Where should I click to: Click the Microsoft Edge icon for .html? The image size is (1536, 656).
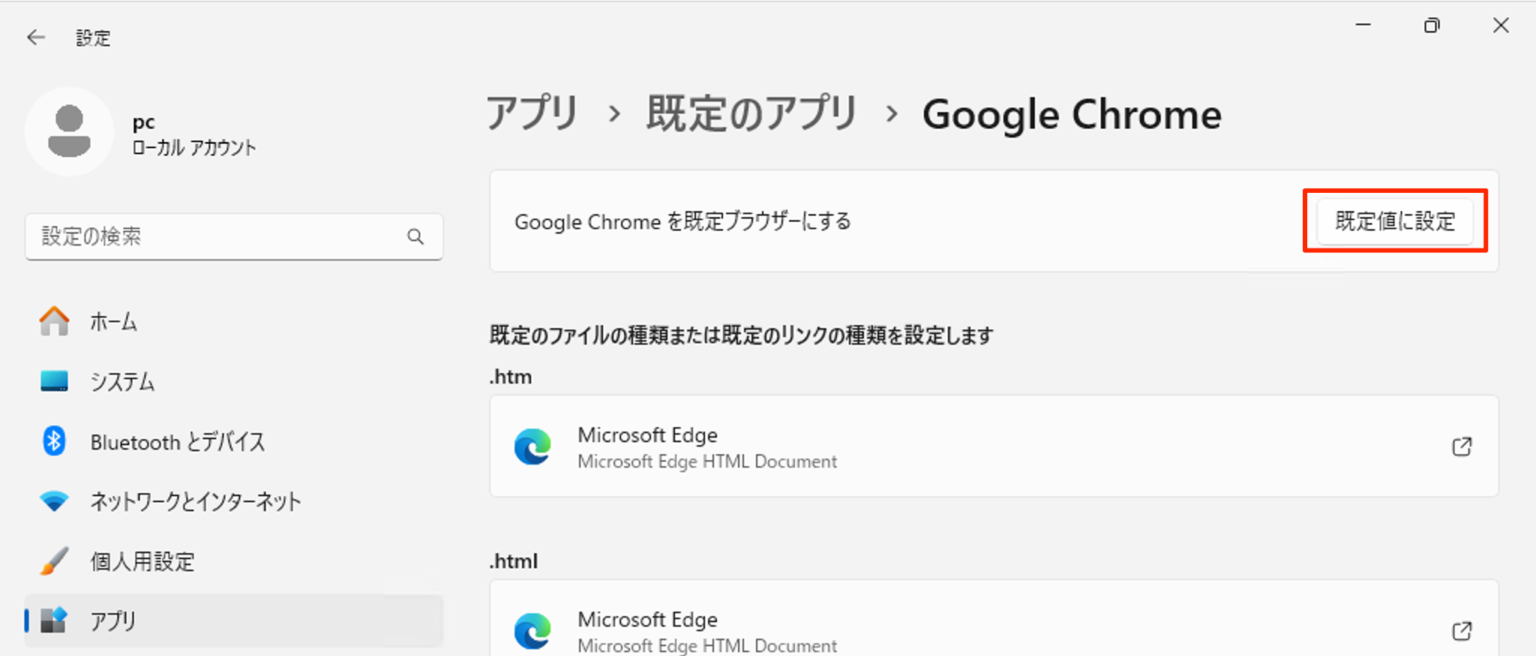pos(534,631)
